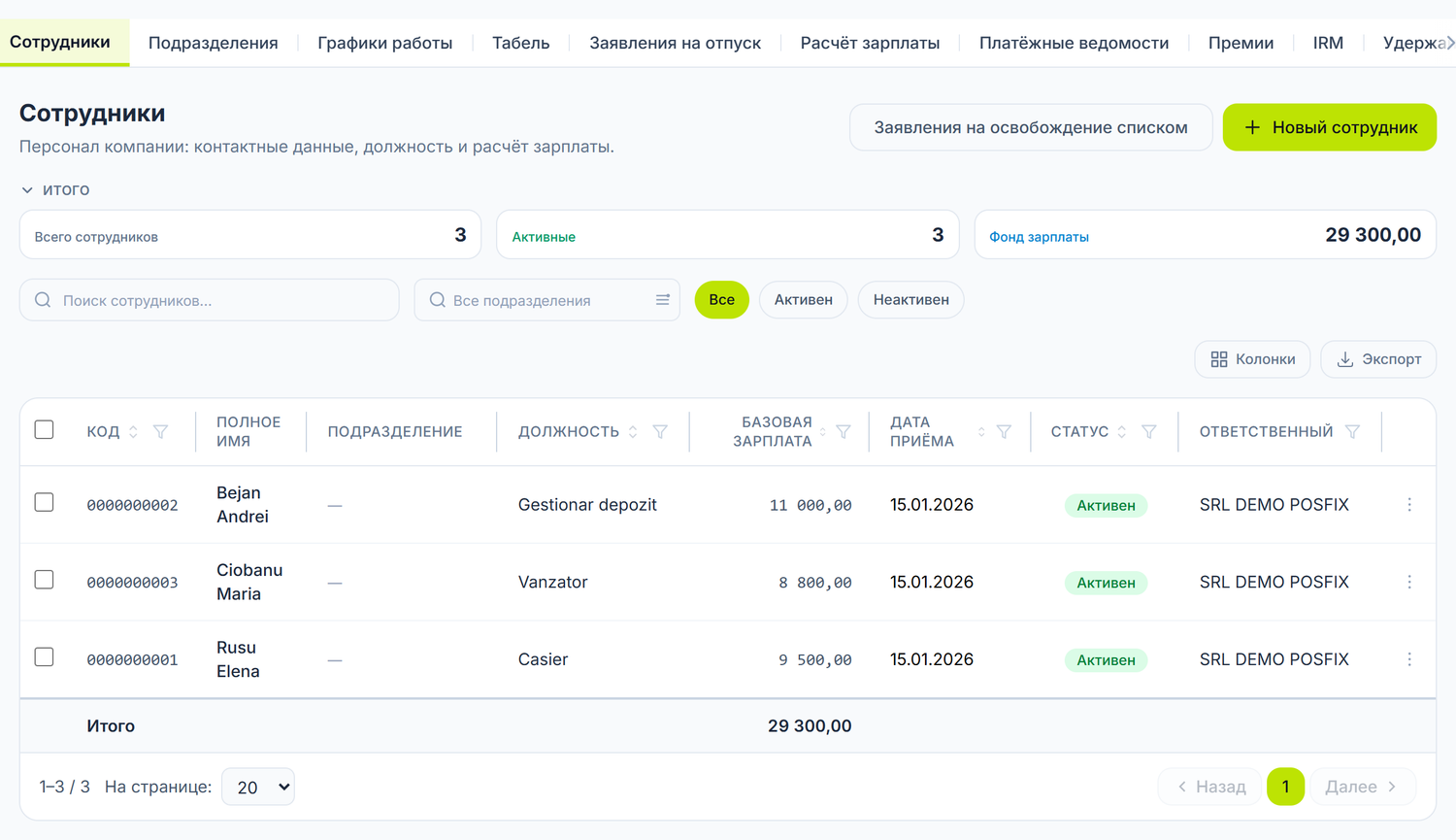Click the list icon in Все подразделения field
1456x840 pixels.
(663, 300)
